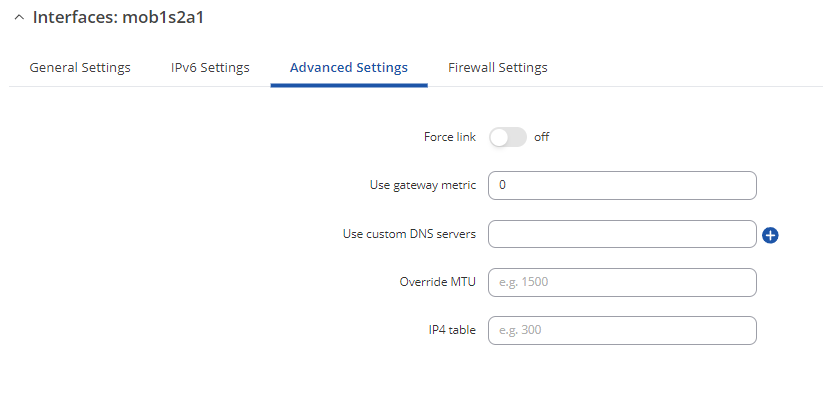Click the Force link label text

pos(450,137)
